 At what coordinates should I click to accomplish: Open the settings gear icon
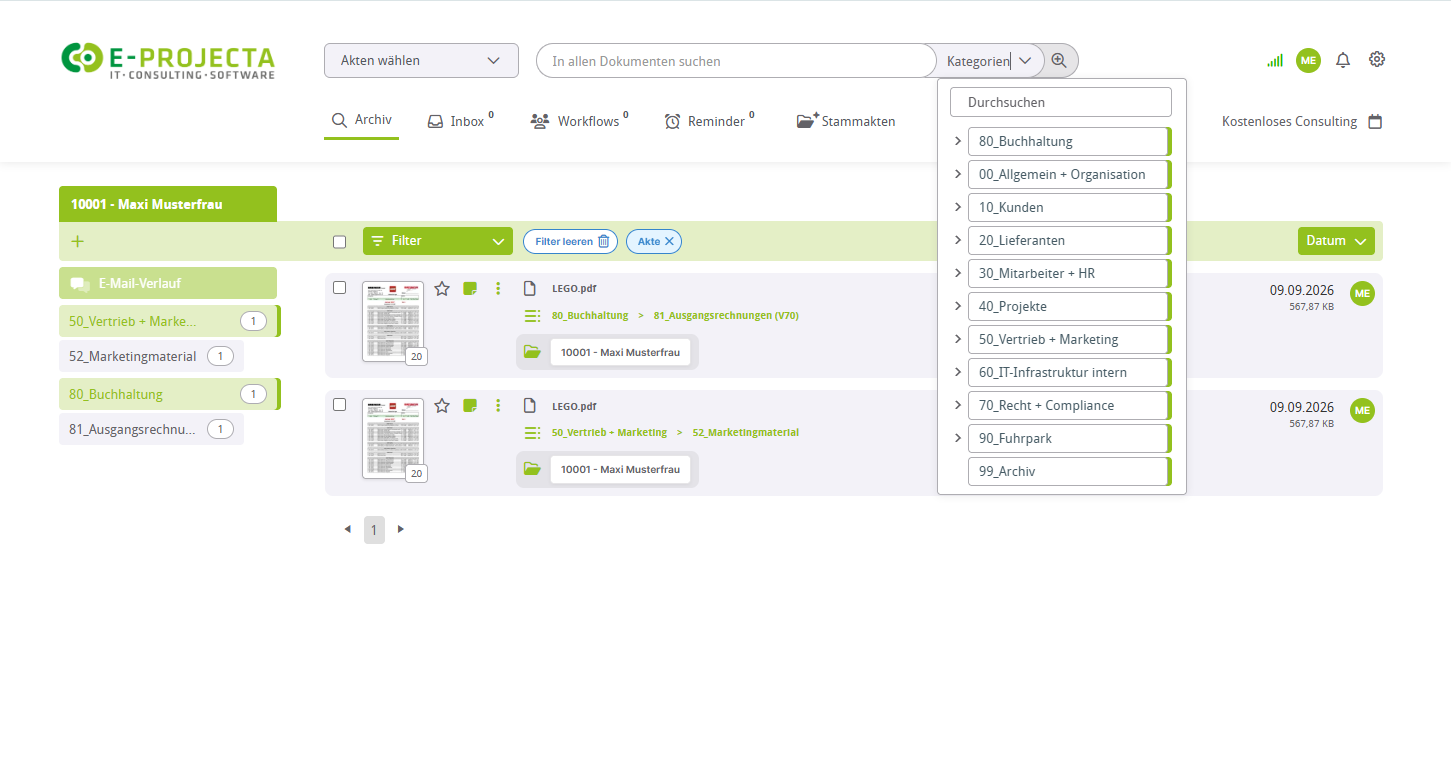point(1377,60)
